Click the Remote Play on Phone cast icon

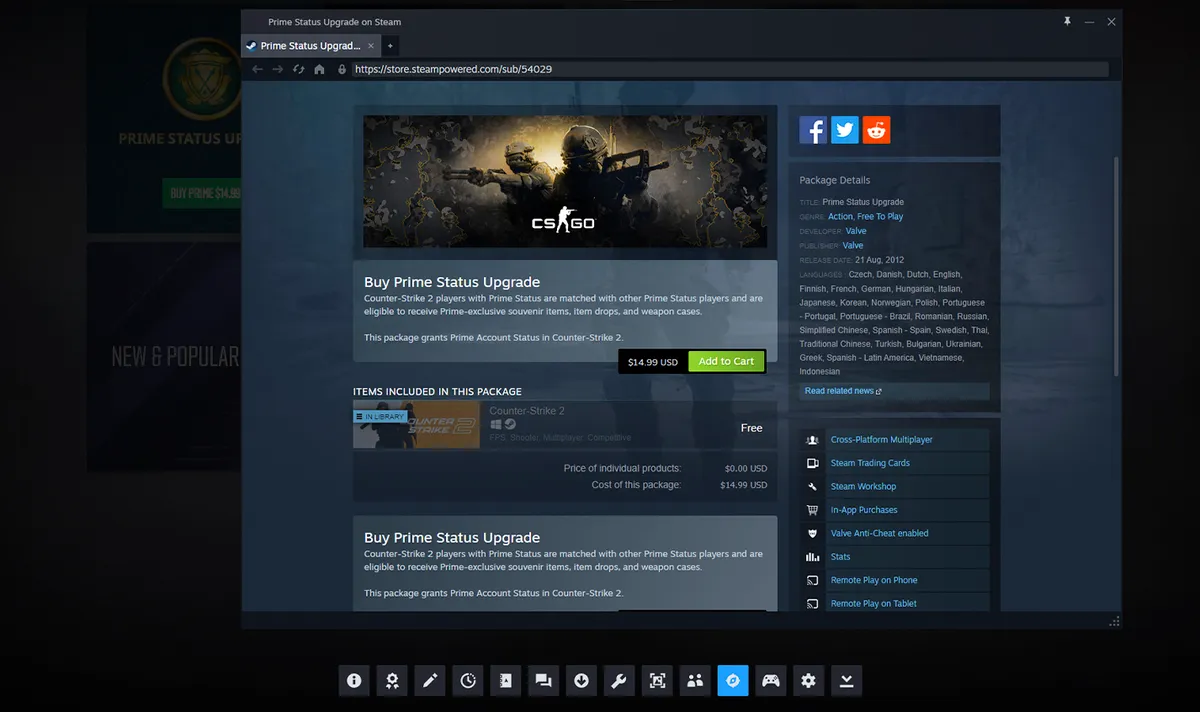(x=813, y=580)
